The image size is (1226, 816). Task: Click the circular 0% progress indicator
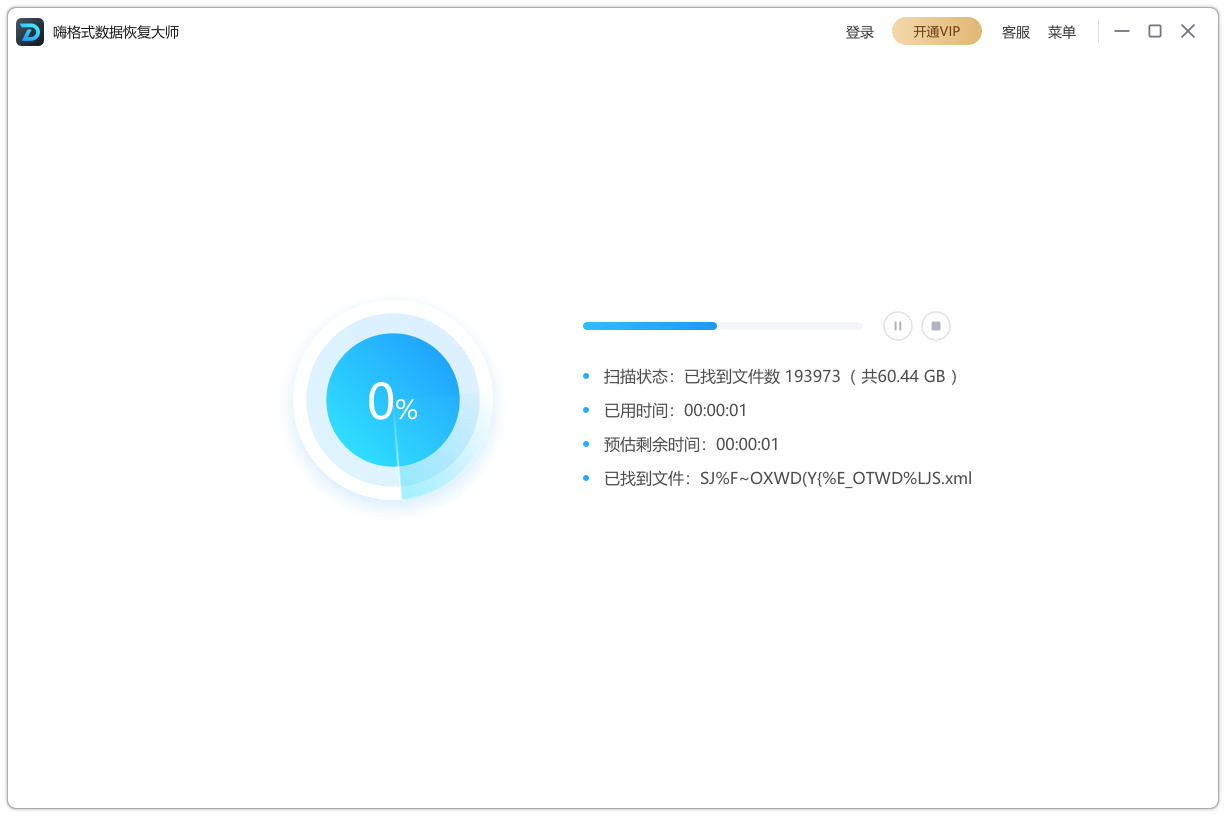393,399
